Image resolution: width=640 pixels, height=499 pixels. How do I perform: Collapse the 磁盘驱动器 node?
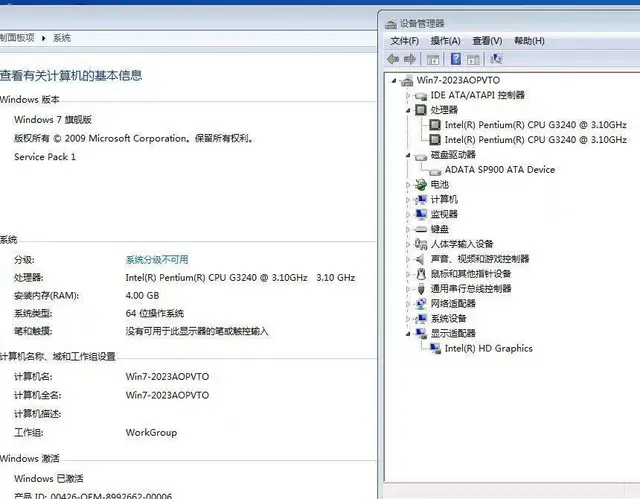point(408,155)
